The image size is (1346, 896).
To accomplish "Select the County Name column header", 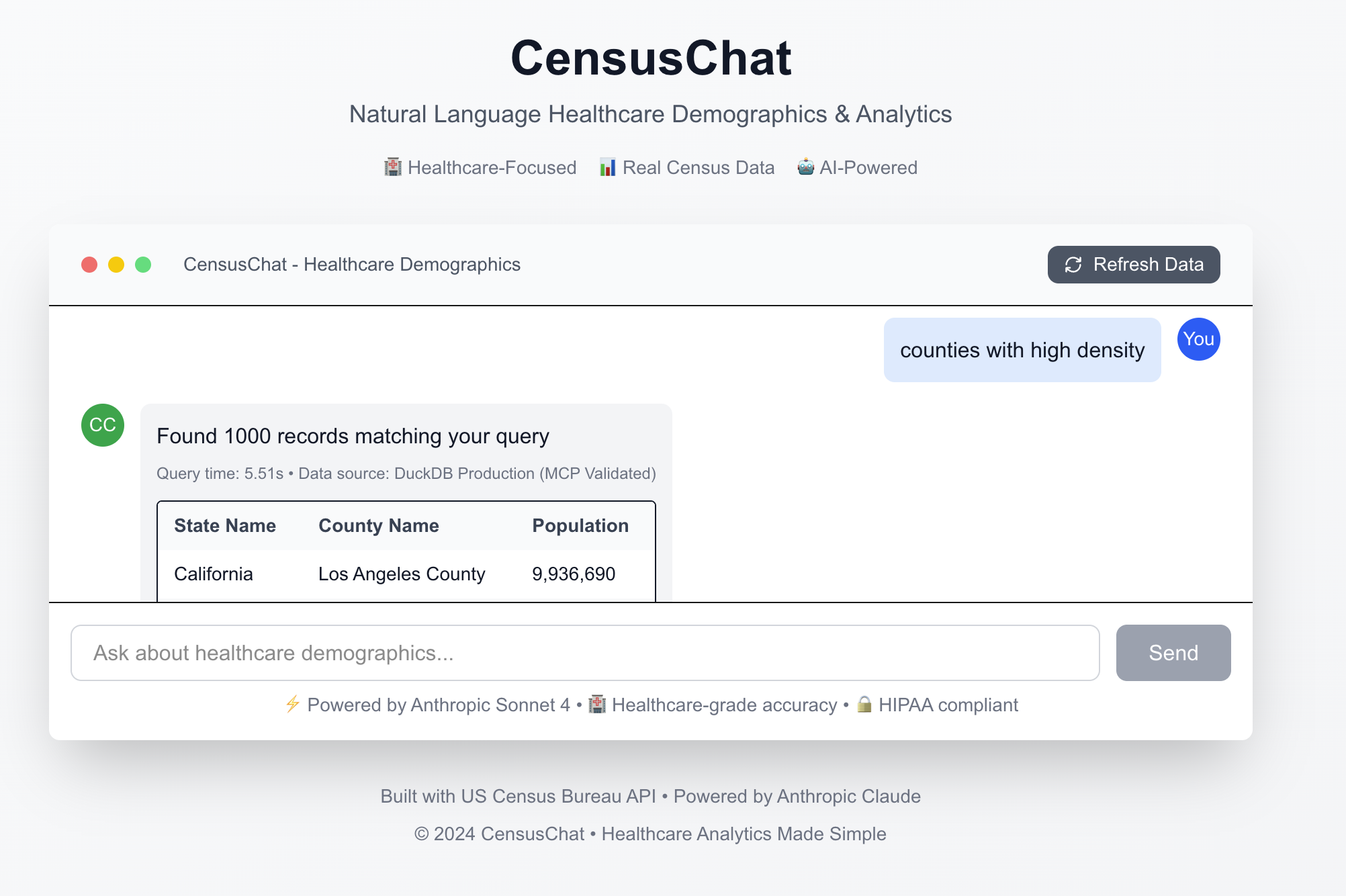I will pyautogui.click(x=378, y=526).
